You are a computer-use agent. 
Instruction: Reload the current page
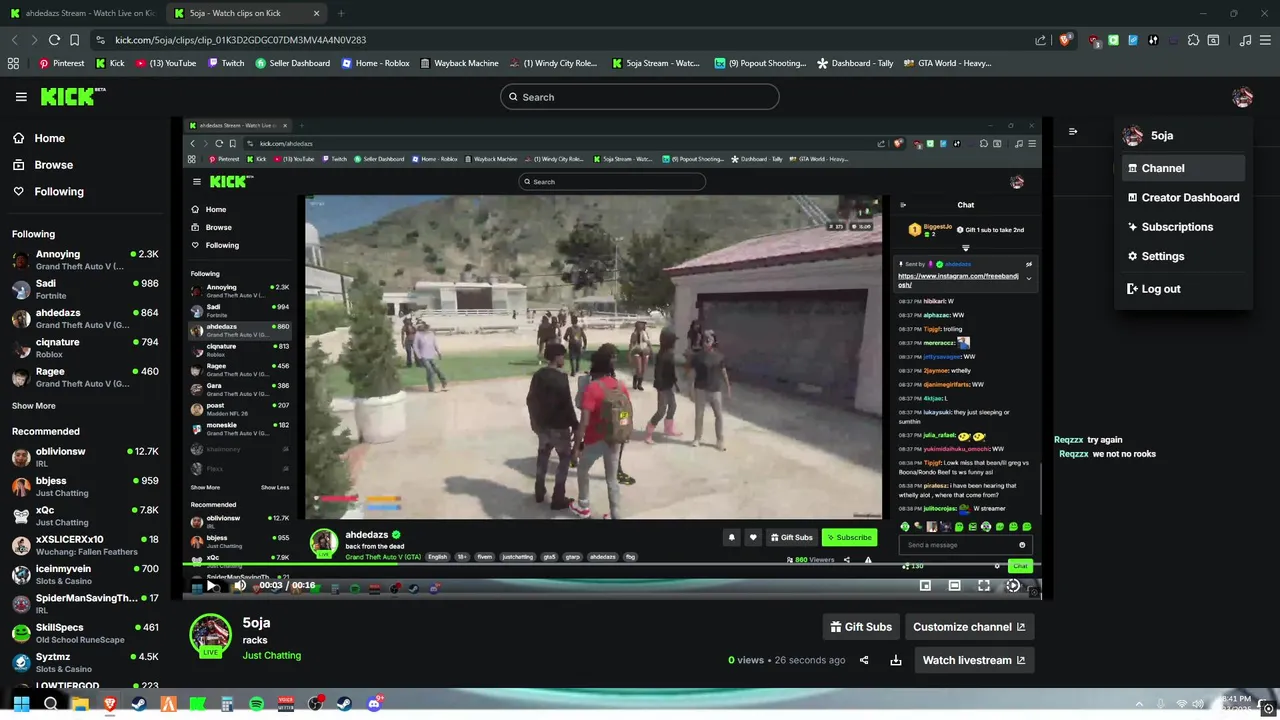click(54, 40)
